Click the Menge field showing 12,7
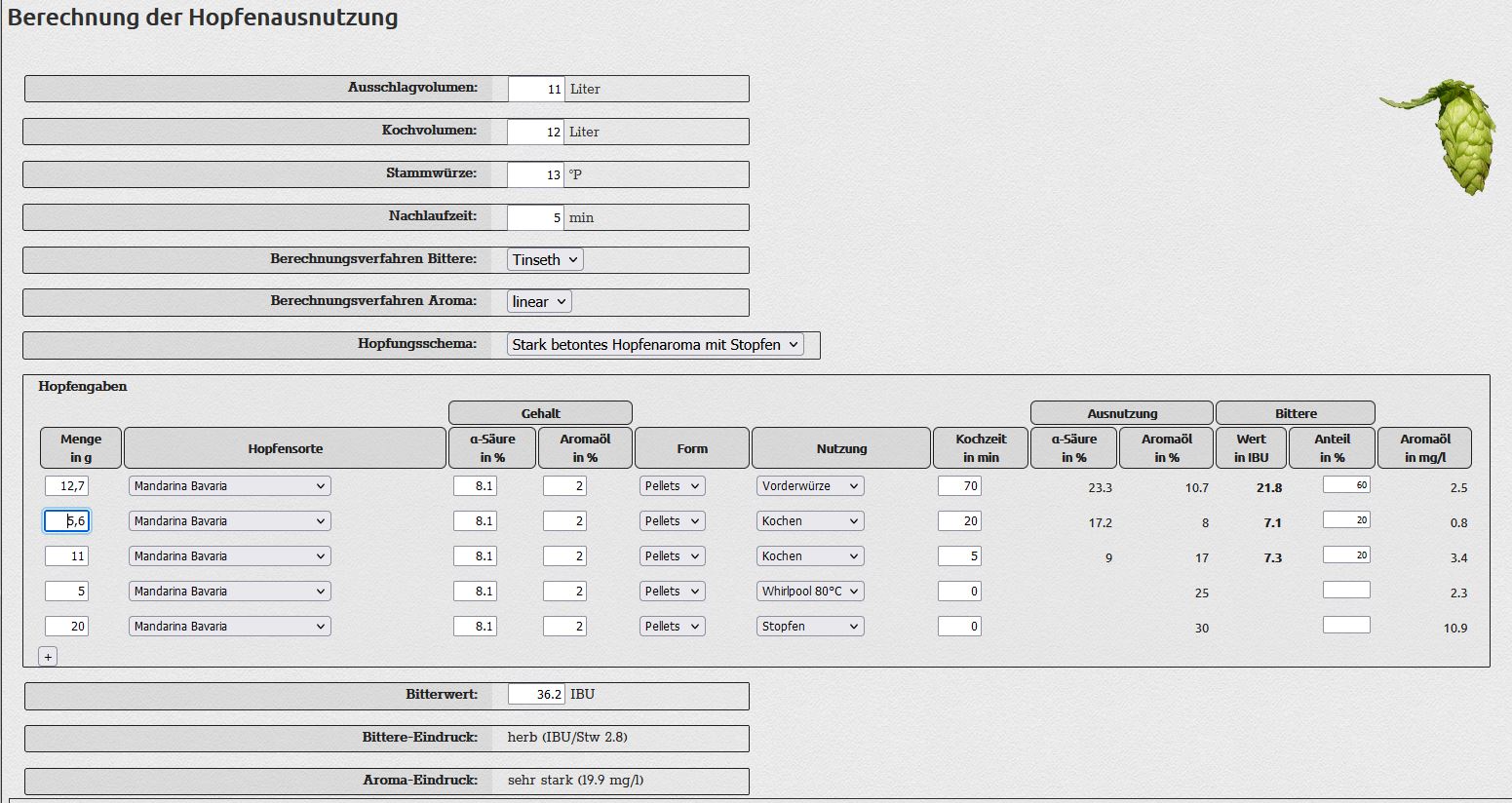 [x=66, y=485]
